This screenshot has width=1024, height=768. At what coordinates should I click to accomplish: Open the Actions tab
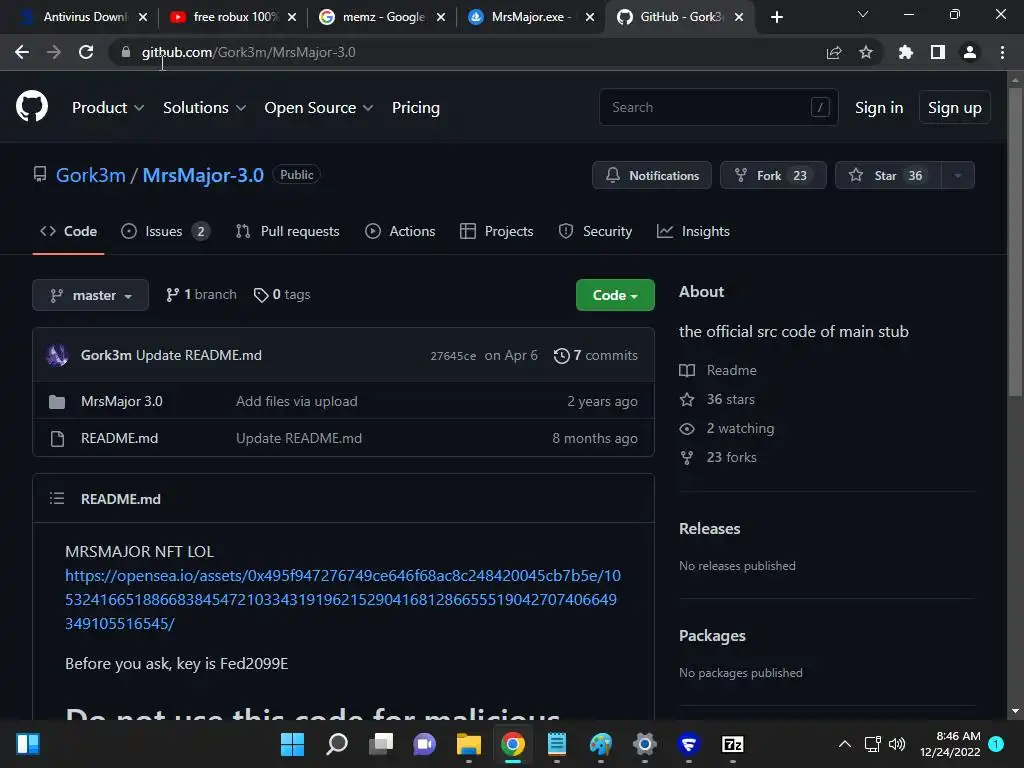point(400,231)
